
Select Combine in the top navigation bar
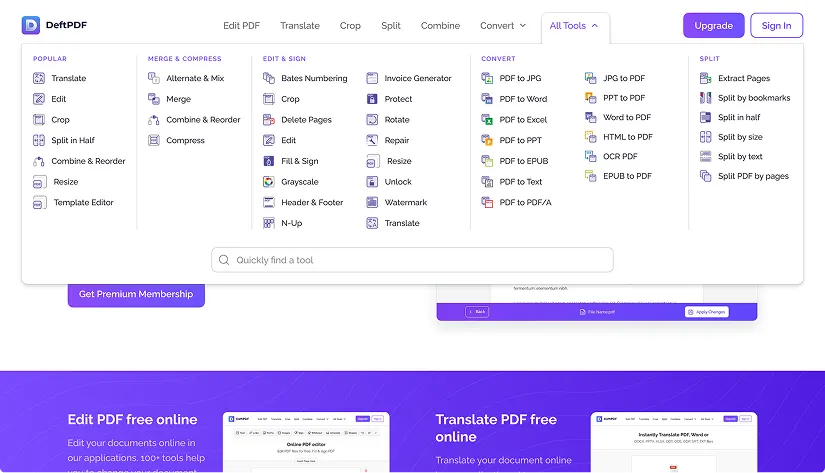tap(440, 25)
